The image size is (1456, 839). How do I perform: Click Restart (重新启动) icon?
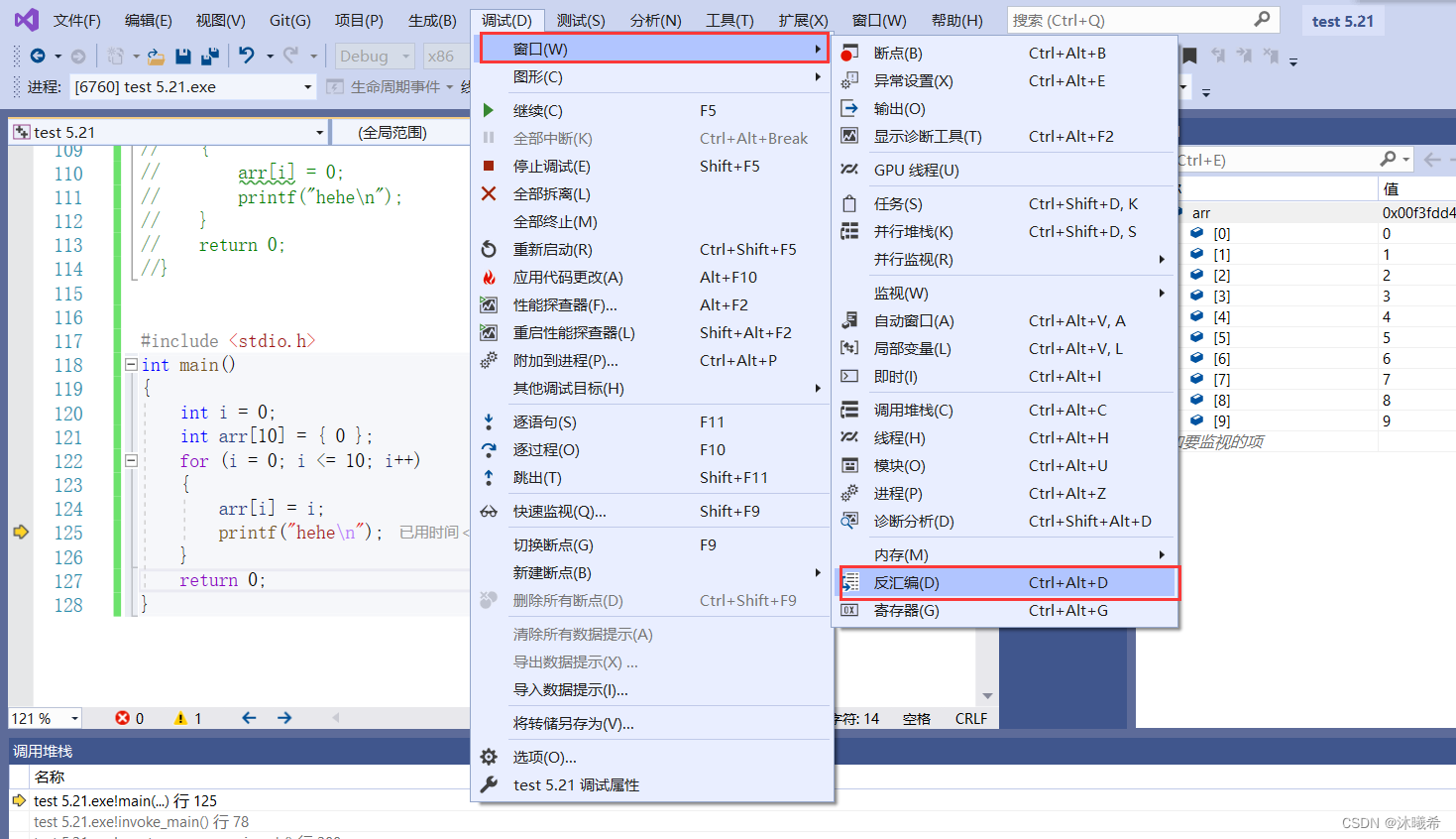coord(488,249)
